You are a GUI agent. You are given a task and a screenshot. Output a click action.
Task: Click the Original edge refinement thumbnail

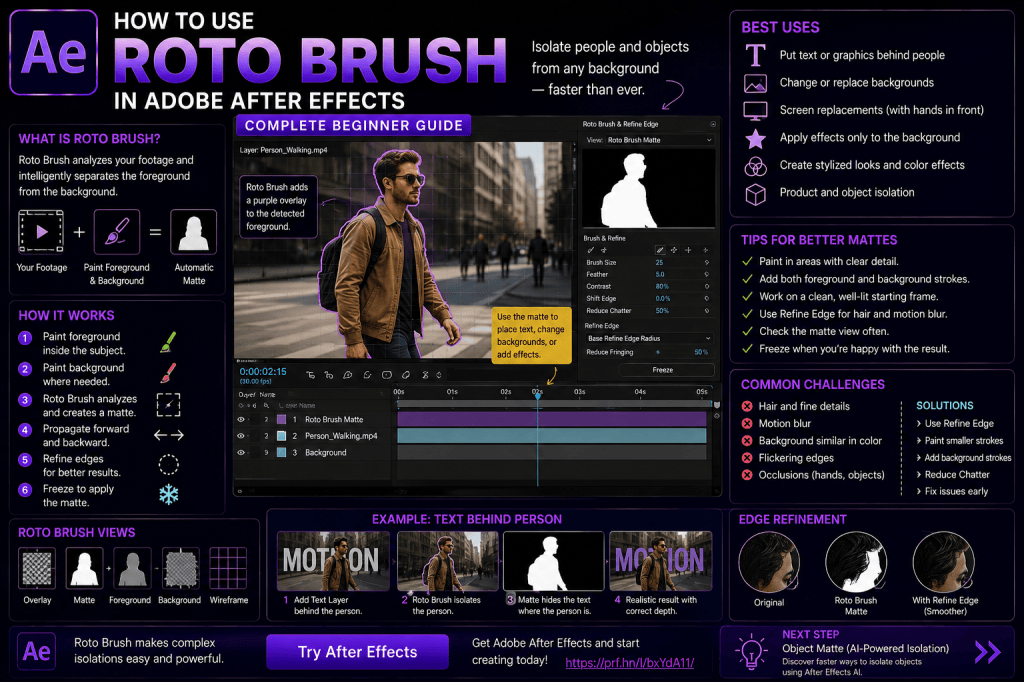[x=769, y=562]
